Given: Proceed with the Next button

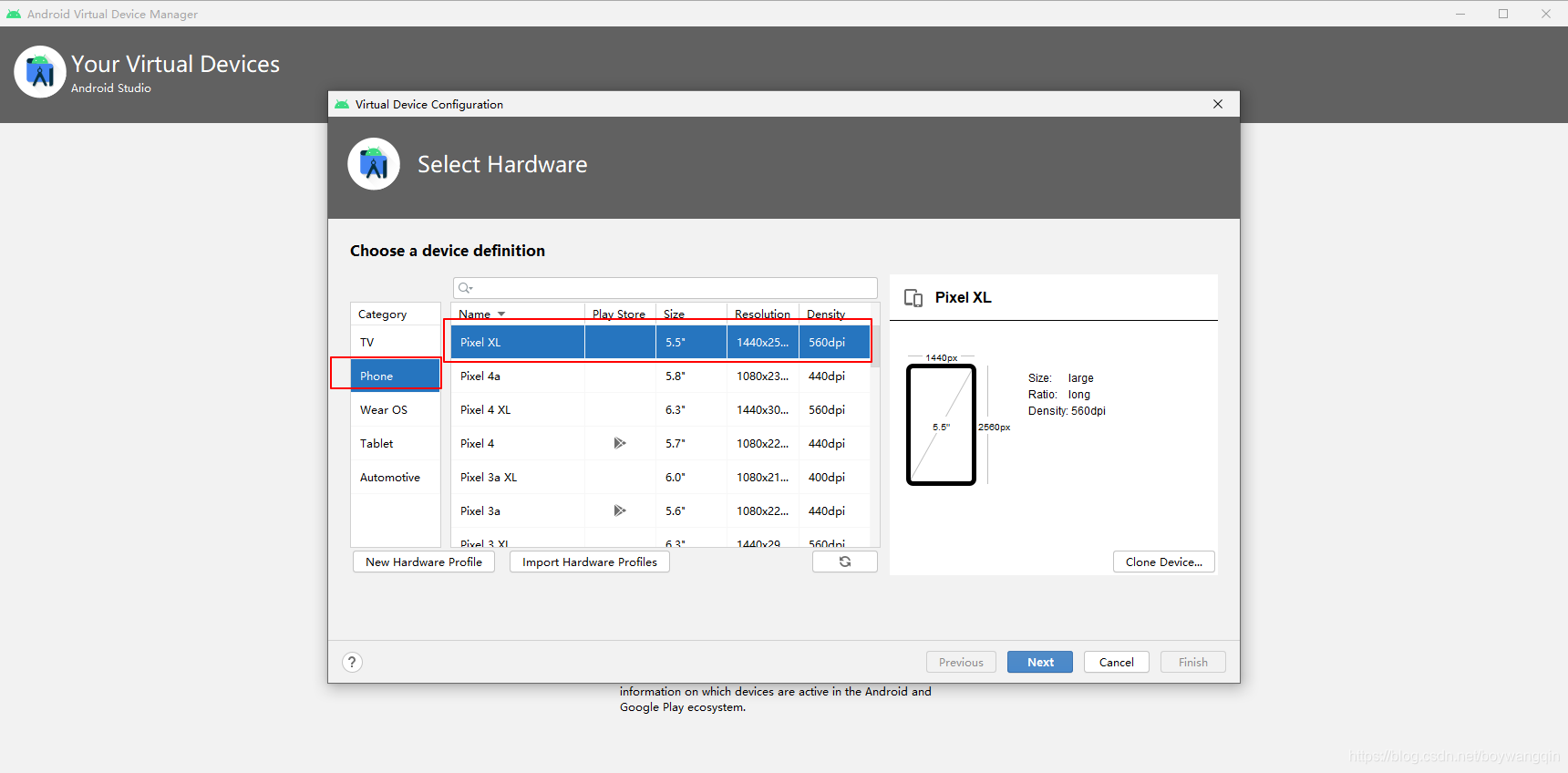Looking at the screenshot, I should (x=1040, y=662).
